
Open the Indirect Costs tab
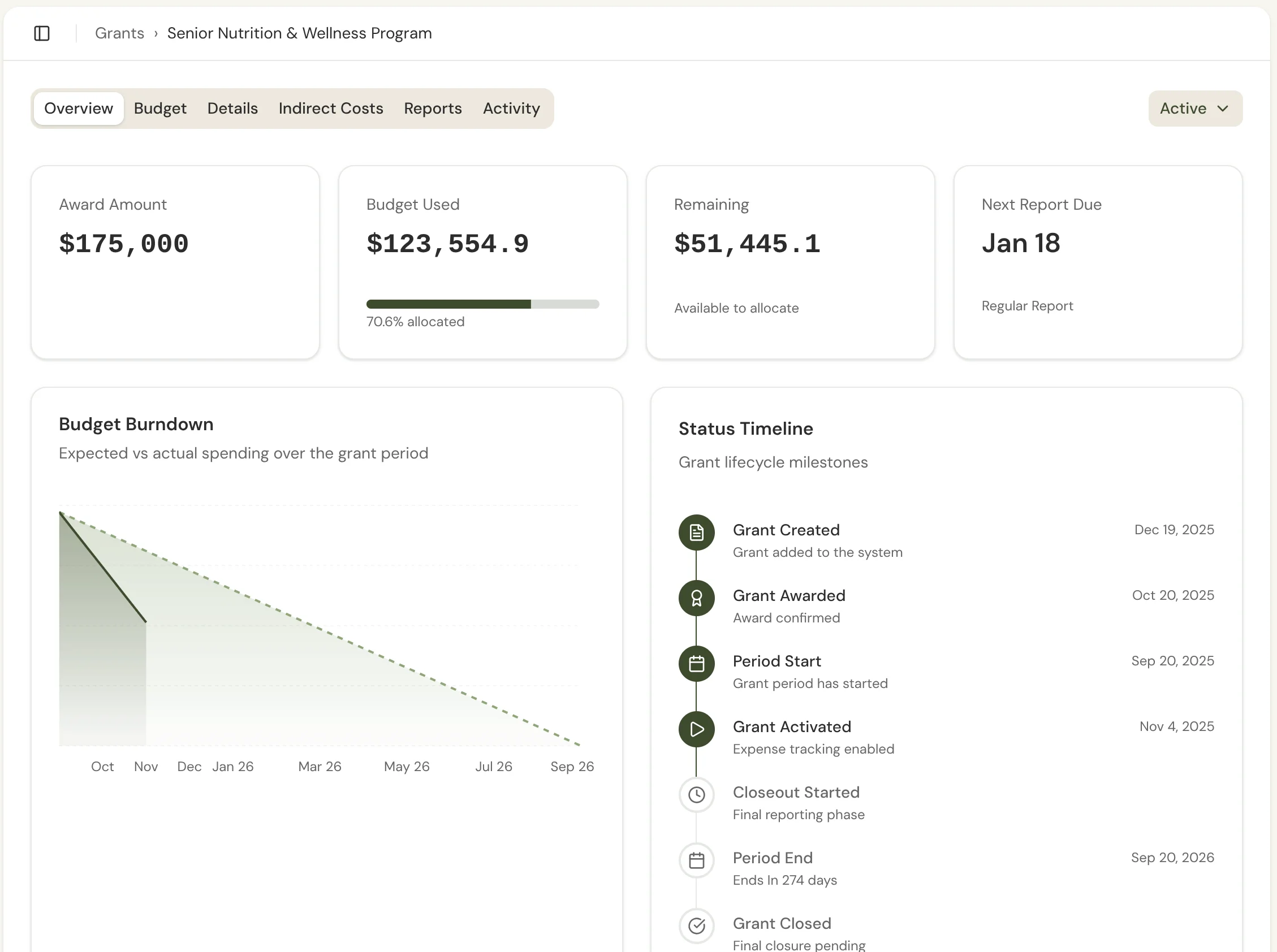330,109
